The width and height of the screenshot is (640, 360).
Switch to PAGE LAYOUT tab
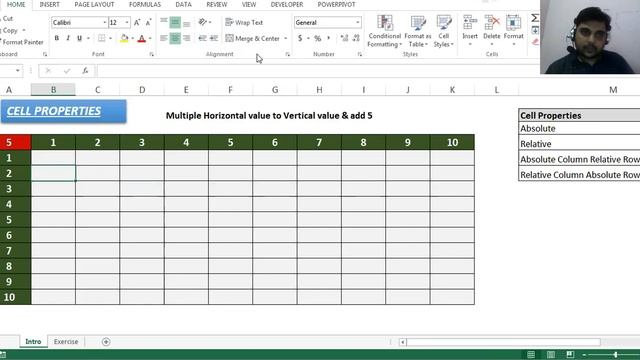pos(94,4)
